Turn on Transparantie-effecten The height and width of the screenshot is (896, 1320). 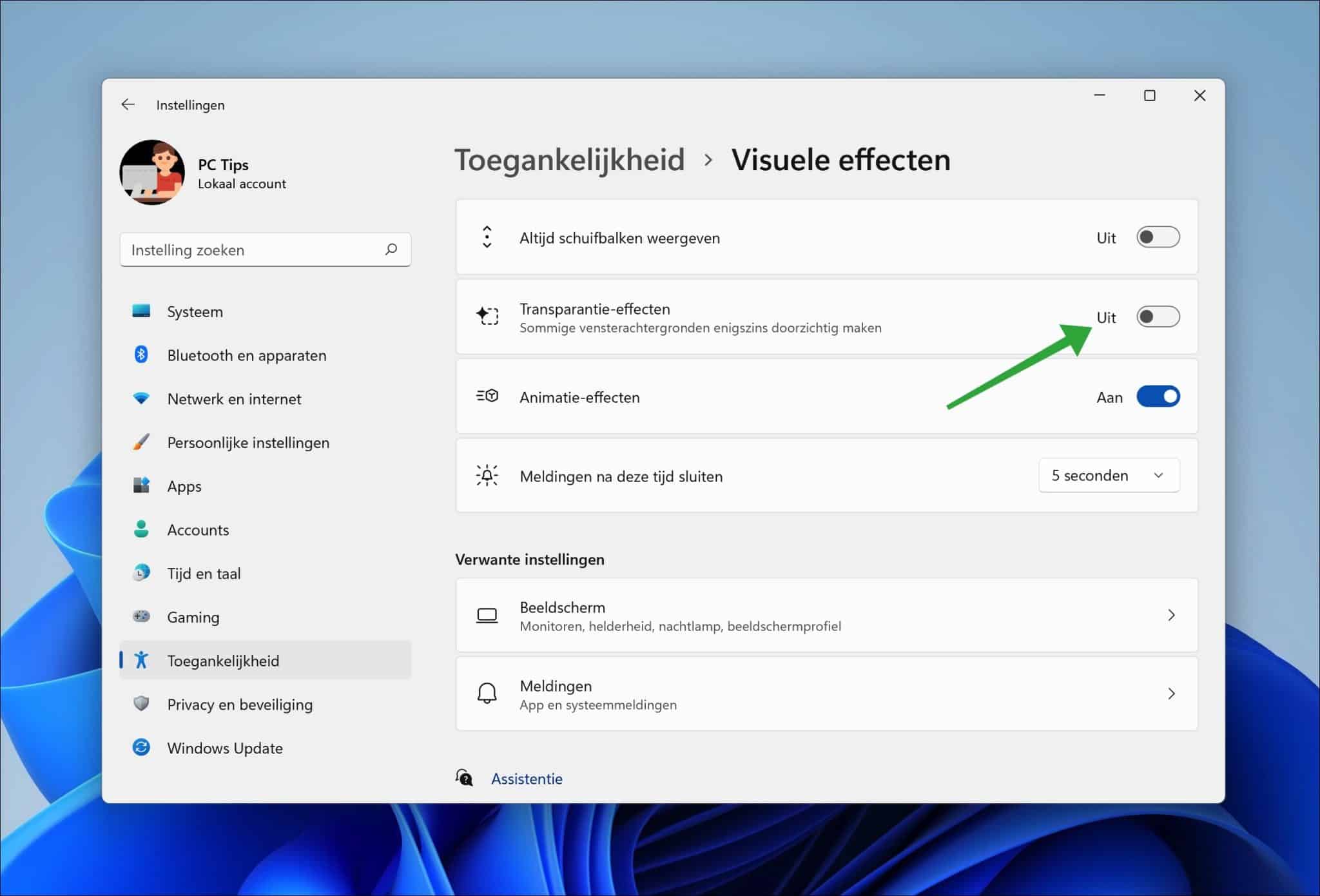pyautogui.click(x=1158, y=317)
